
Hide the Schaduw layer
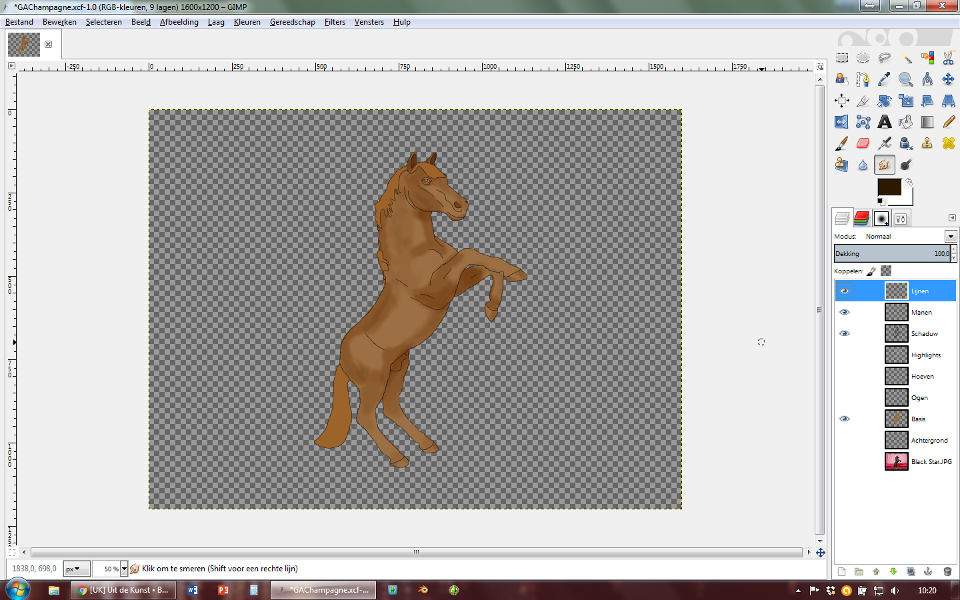pos(844,333)
